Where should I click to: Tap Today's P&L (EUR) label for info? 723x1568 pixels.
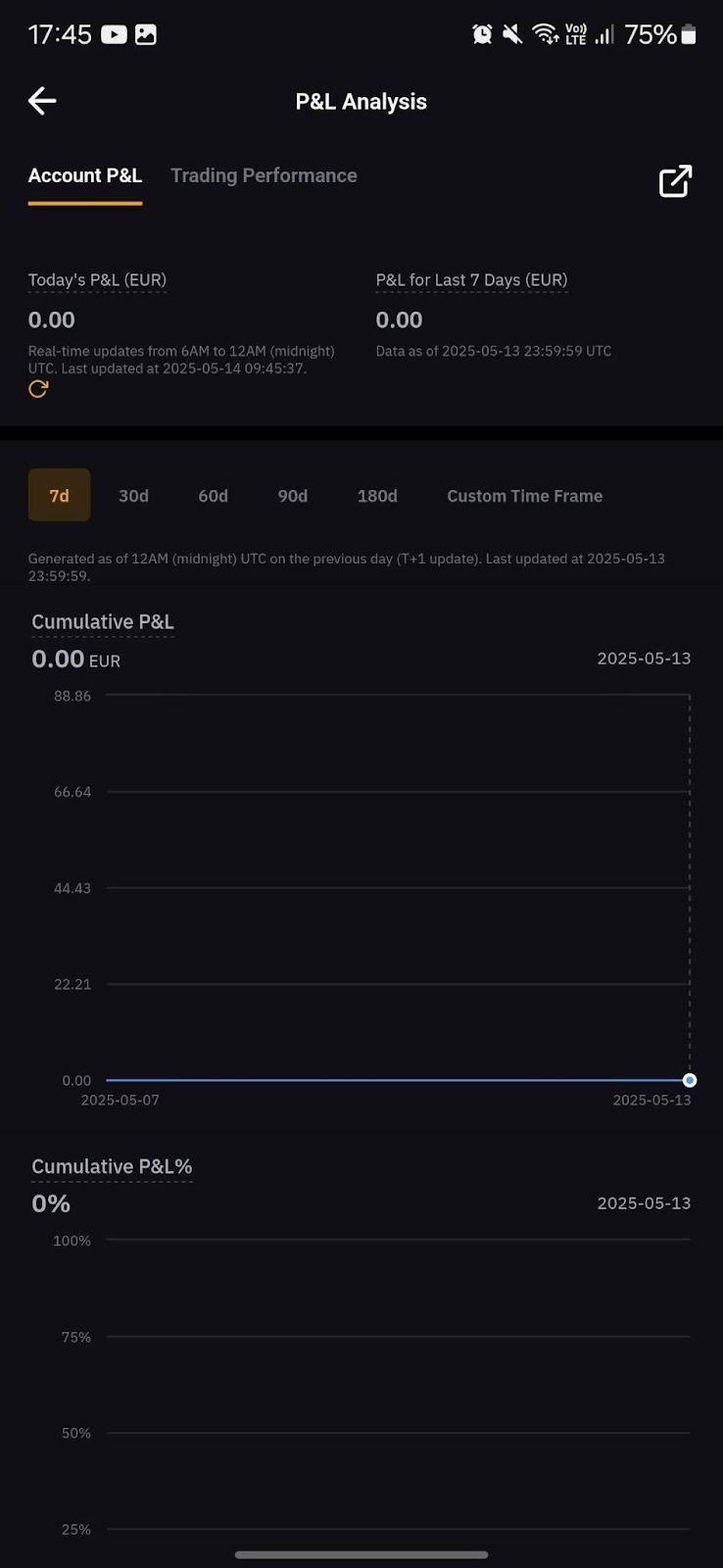click(x=97, y=280)
